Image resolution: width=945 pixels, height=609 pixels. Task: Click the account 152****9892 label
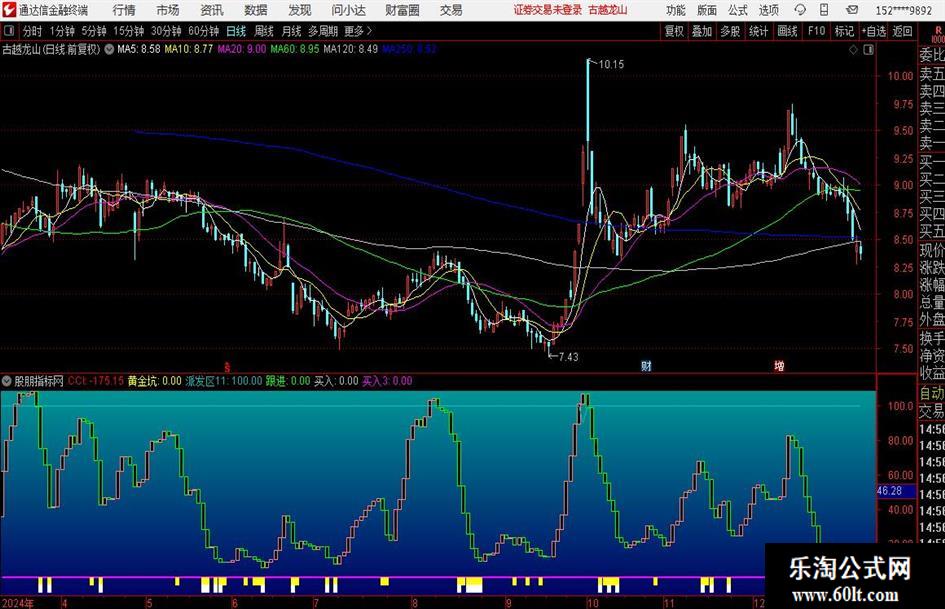point(903,10)
